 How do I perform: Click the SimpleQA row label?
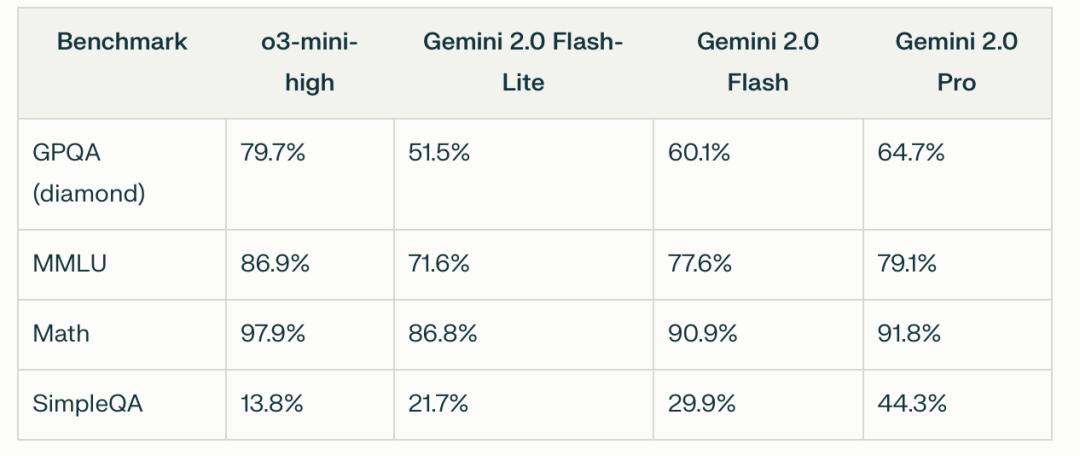coord(87,404)
